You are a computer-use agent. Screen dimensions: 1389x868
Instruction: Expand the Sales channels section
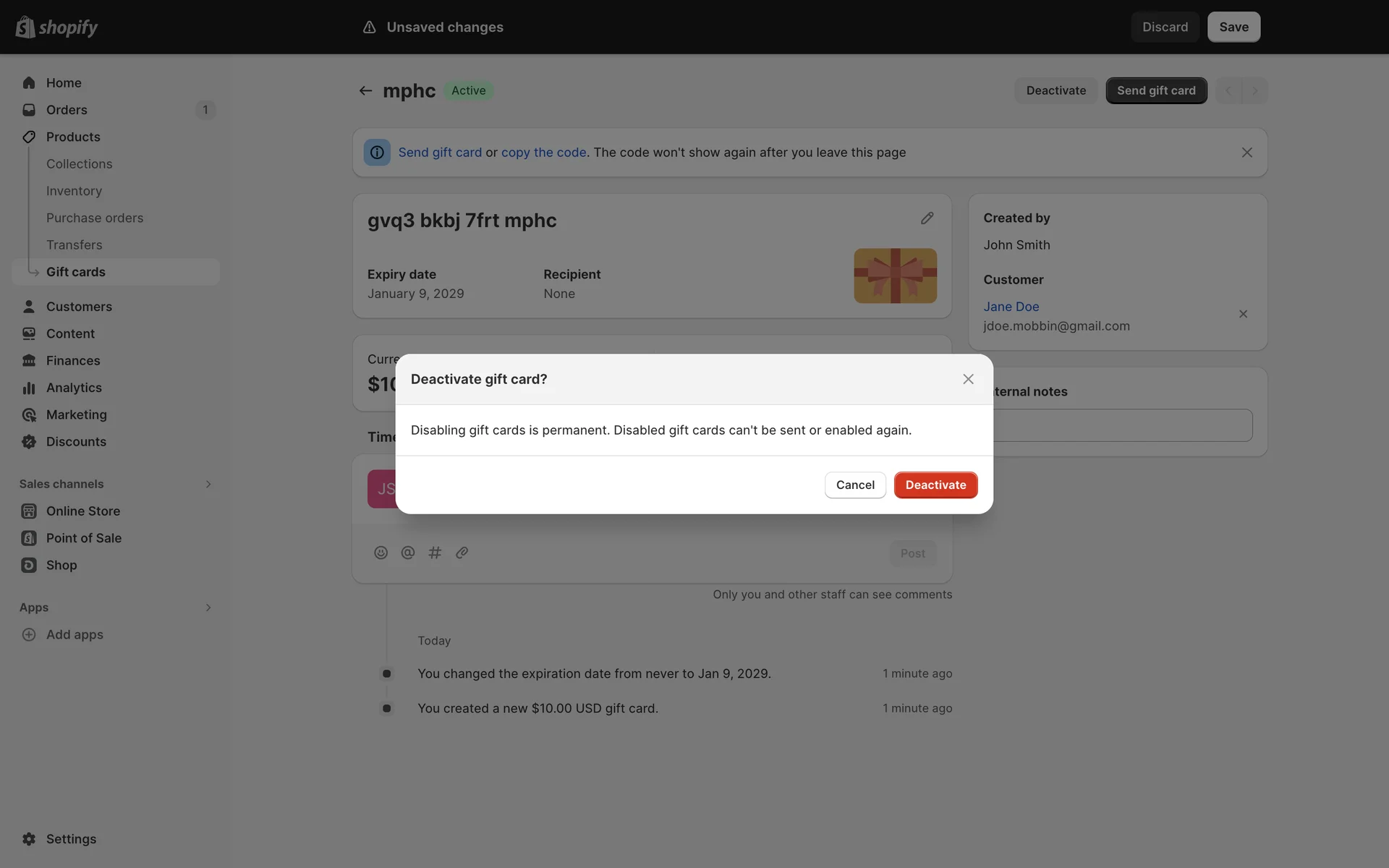pos(208,484)
